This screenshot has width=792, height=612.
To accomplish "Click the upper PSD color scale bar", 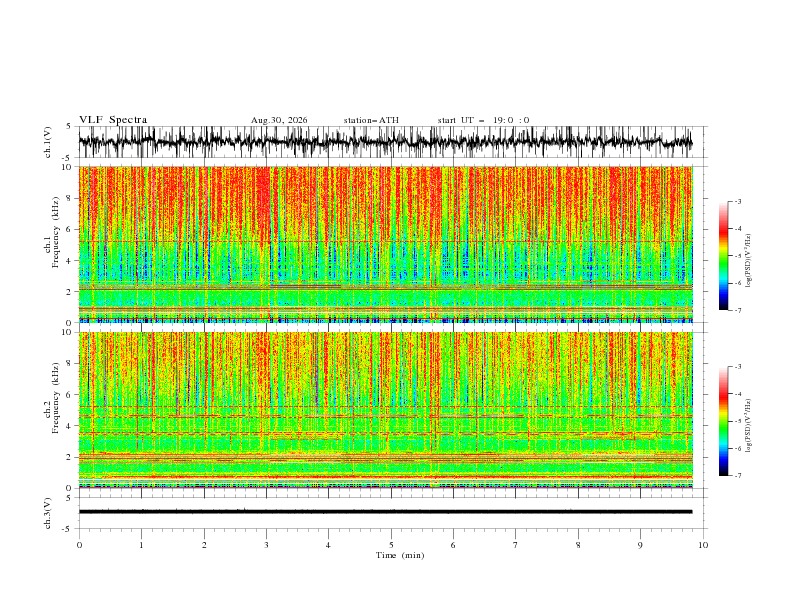I will [x=723, y=256].
